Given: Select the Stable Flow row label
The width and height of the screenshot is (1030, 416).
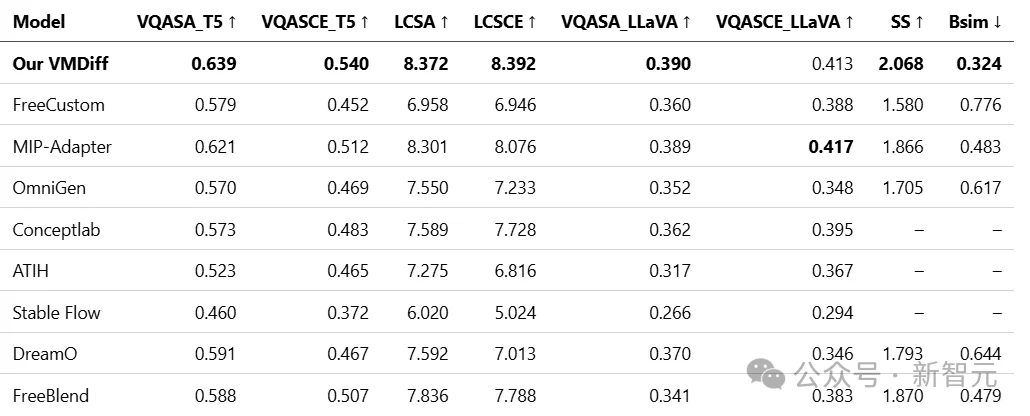Looking at the screenshot, I should pos(56,313).
